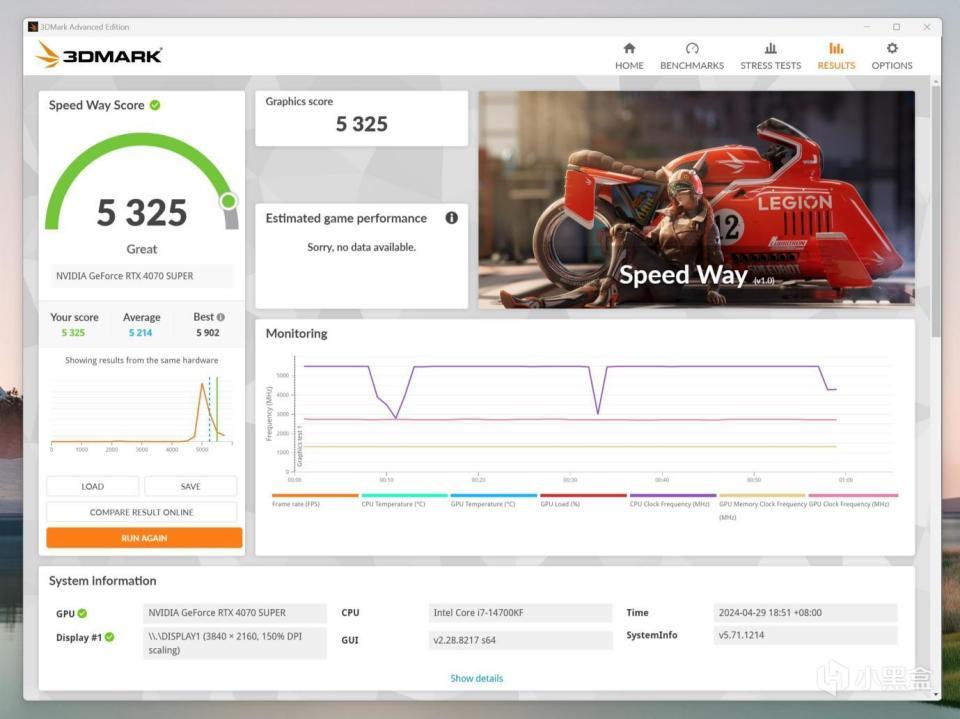Click the Your score value 5 325
Viewport: 960px width, 719px height.
point(73,333)
